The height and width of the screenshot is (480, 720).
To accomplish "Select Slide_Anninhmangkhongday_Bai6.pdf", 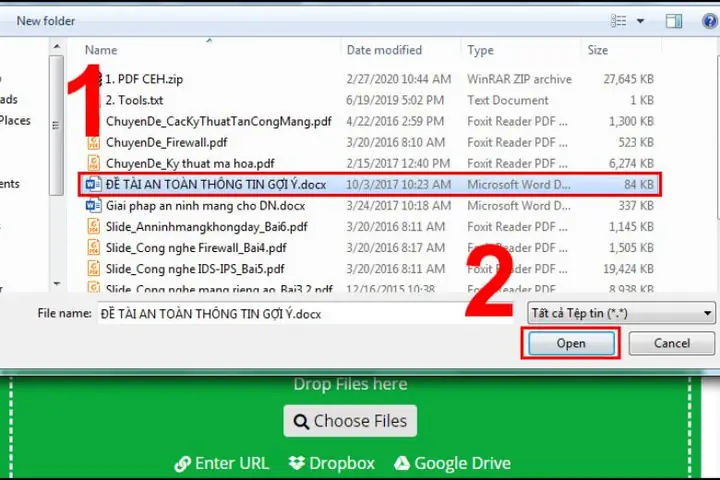I will [207, 226].
